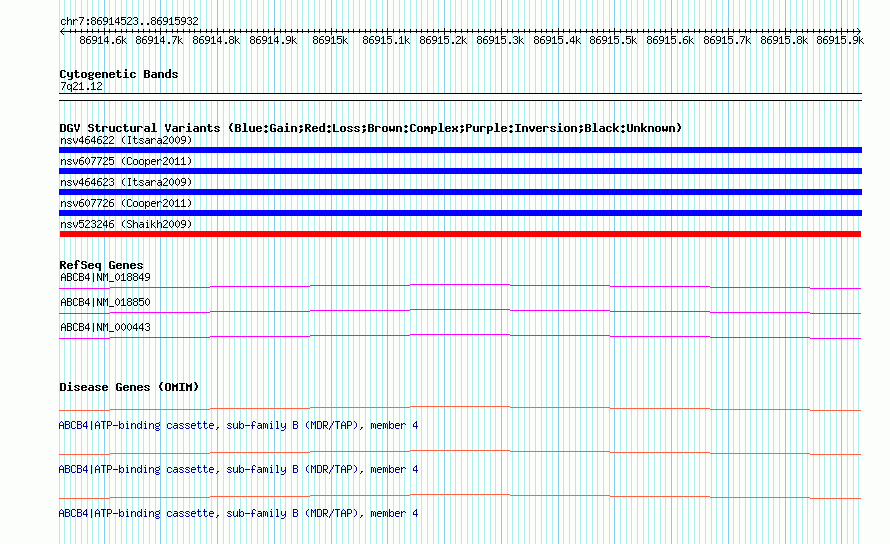Open variant nsv607726 (Cooper2011) label
Image resolution: width=890 pixels, height=544 pixels.
[126, 203]
